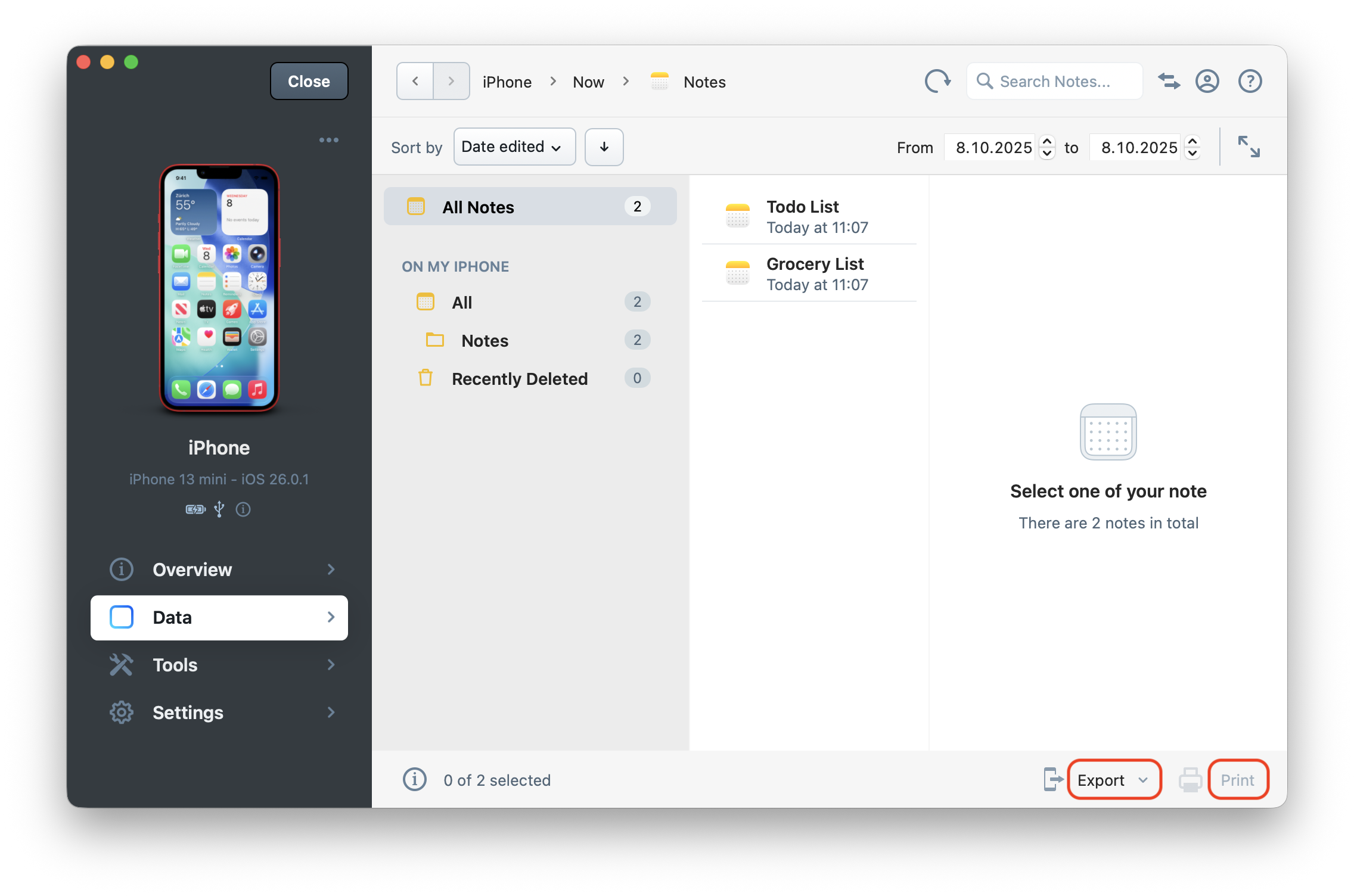The height and width of the screenshot is (896, 1354).
Task: Open the user account icon
Action: pos(1207,81)
